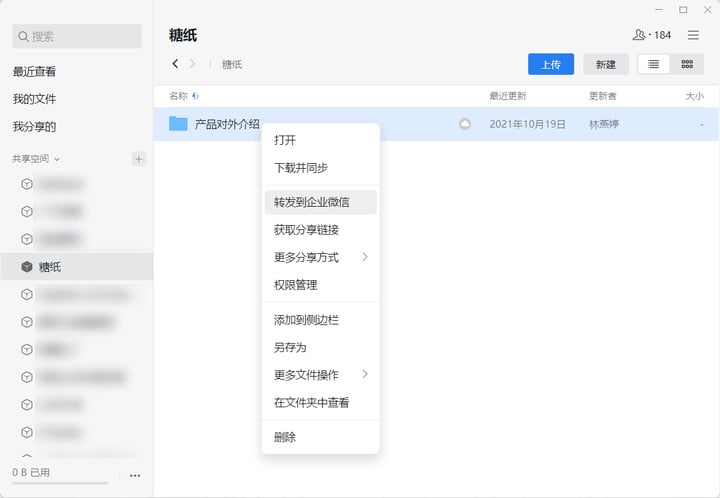Screen dimensions: 720x498
Task: Open the hamburger menu at top right
Action: (x=693, y=35)
